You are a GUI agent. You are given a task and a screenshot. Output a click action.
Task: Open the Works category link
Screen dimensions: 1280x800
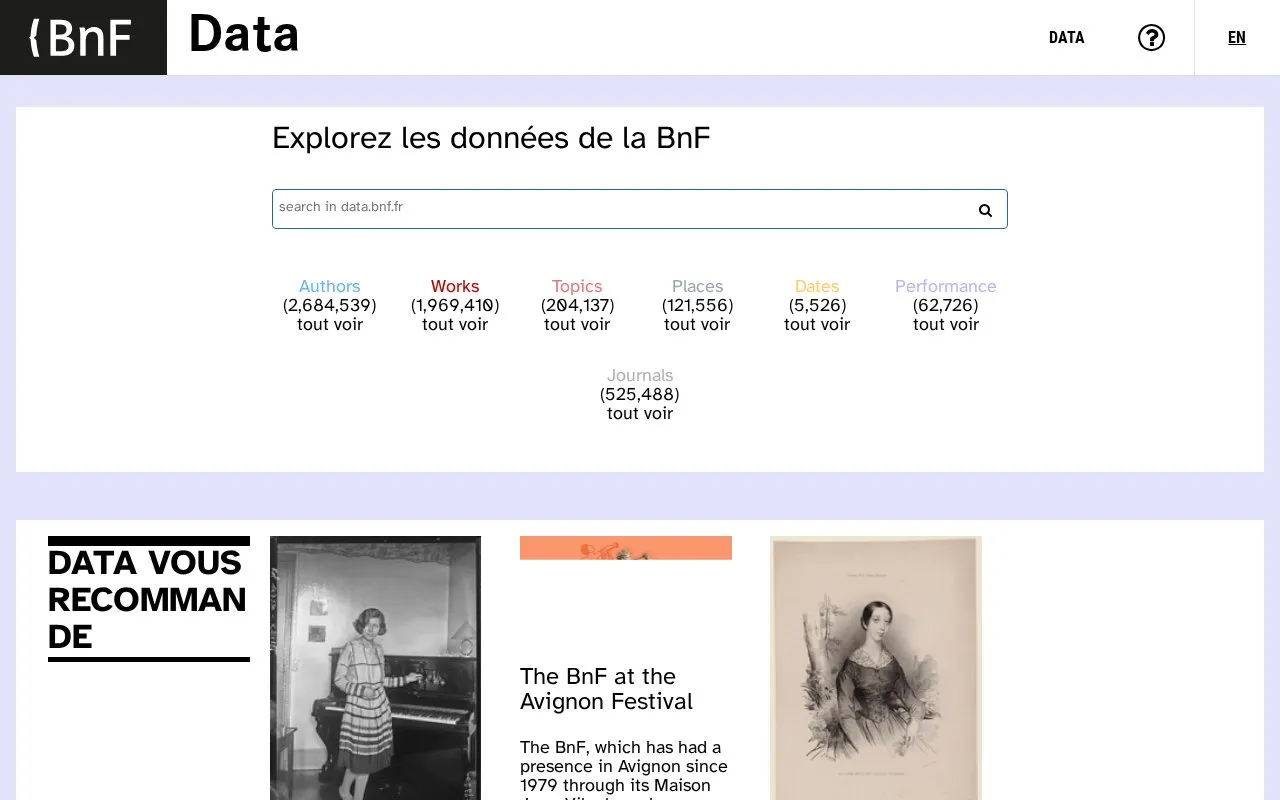[455, 286]
